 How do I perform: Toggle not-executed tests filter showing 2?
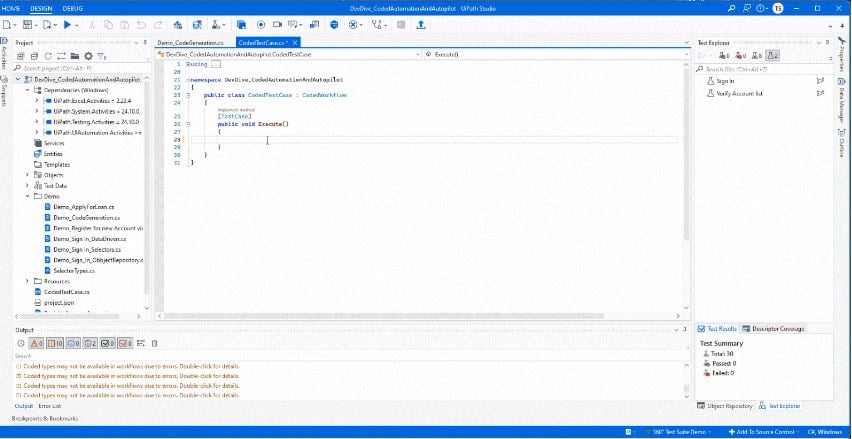coord(773,55)
